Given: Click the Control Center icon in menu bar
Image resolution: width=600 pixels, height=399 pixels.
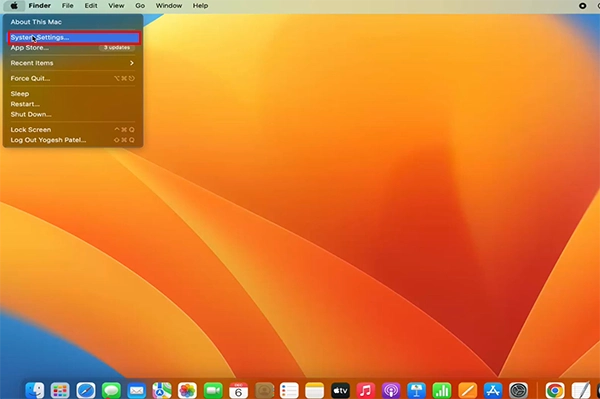Looking at the screenshot, I should (582, 6).
